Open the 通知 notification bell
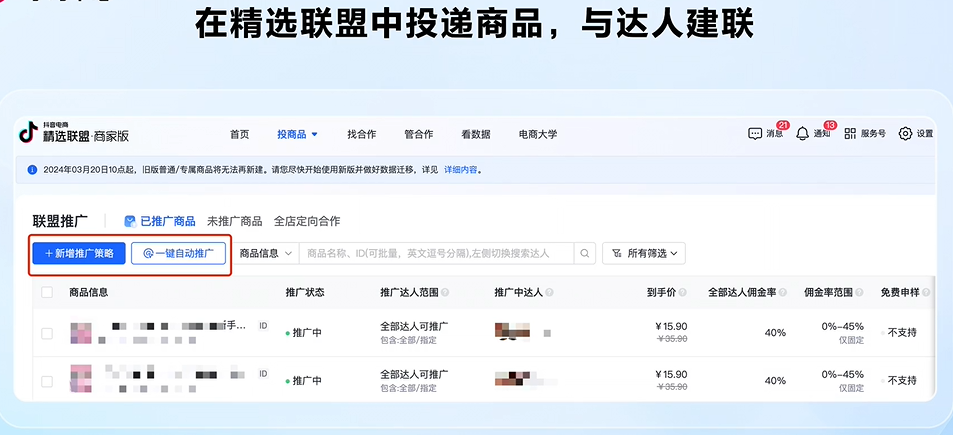This screenshot has height=435, width=953. point(802,134)
